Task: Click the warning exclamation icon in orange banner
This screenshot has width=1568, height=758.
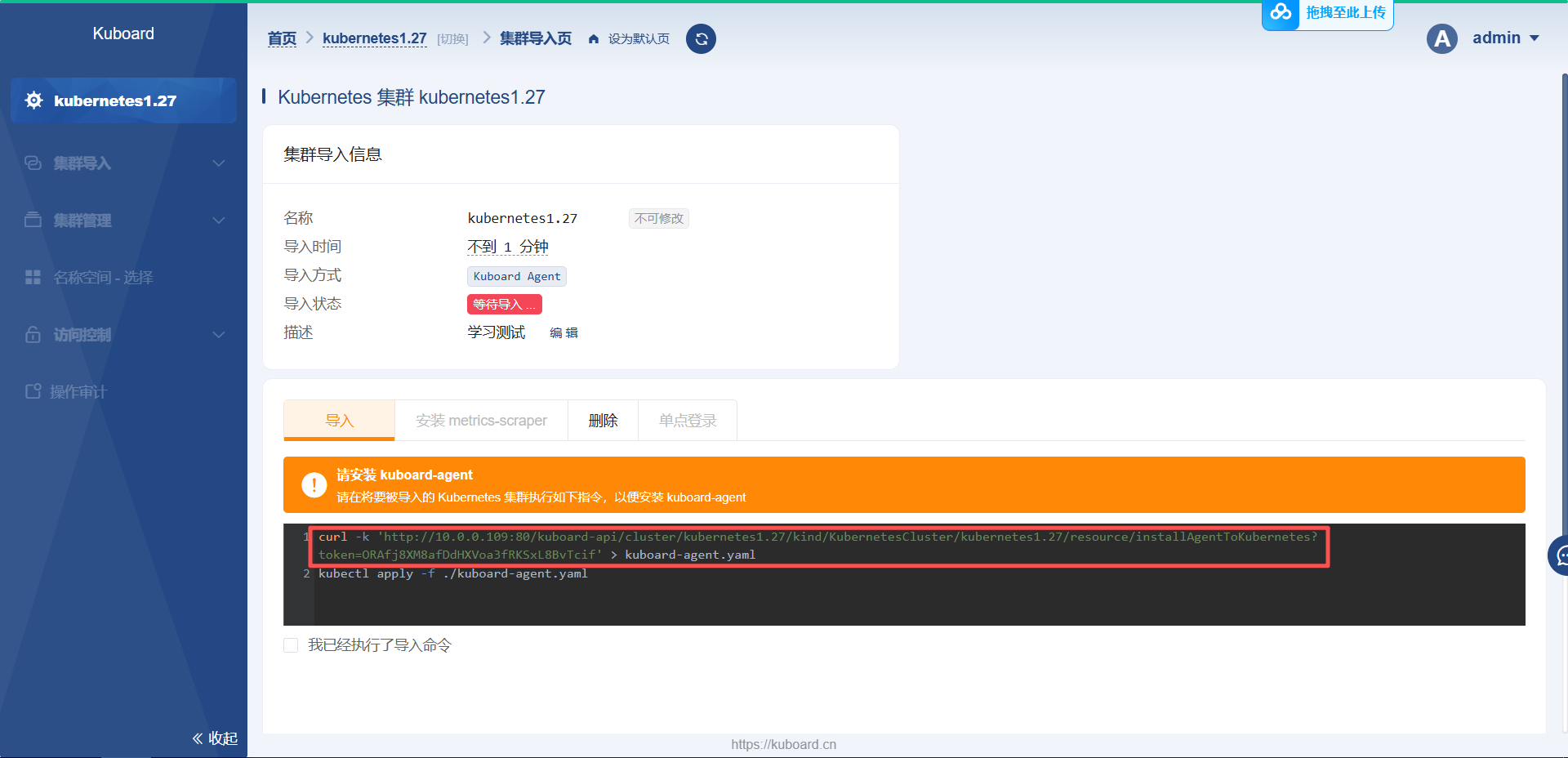Action: [x=314, y=485]
